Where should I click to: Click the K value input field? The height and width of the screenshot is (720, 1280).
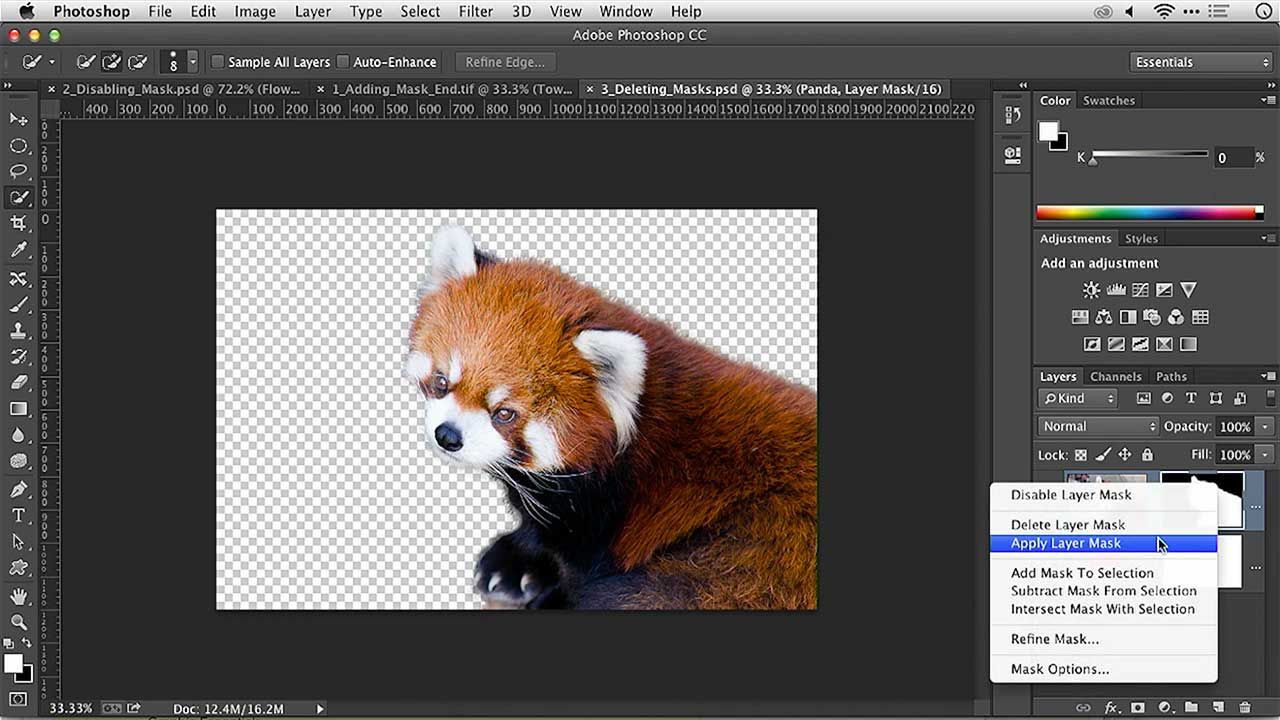coord(1231,158)
